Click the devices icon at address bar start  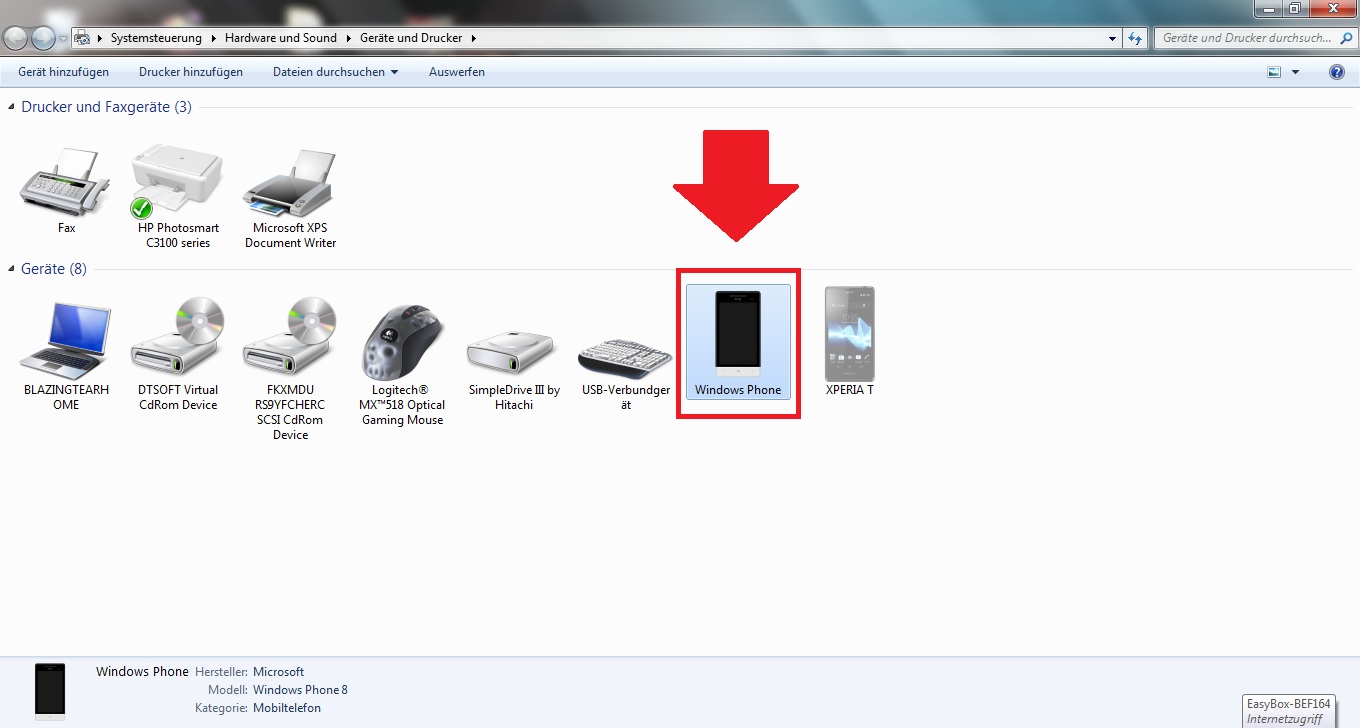coord(83,38)
